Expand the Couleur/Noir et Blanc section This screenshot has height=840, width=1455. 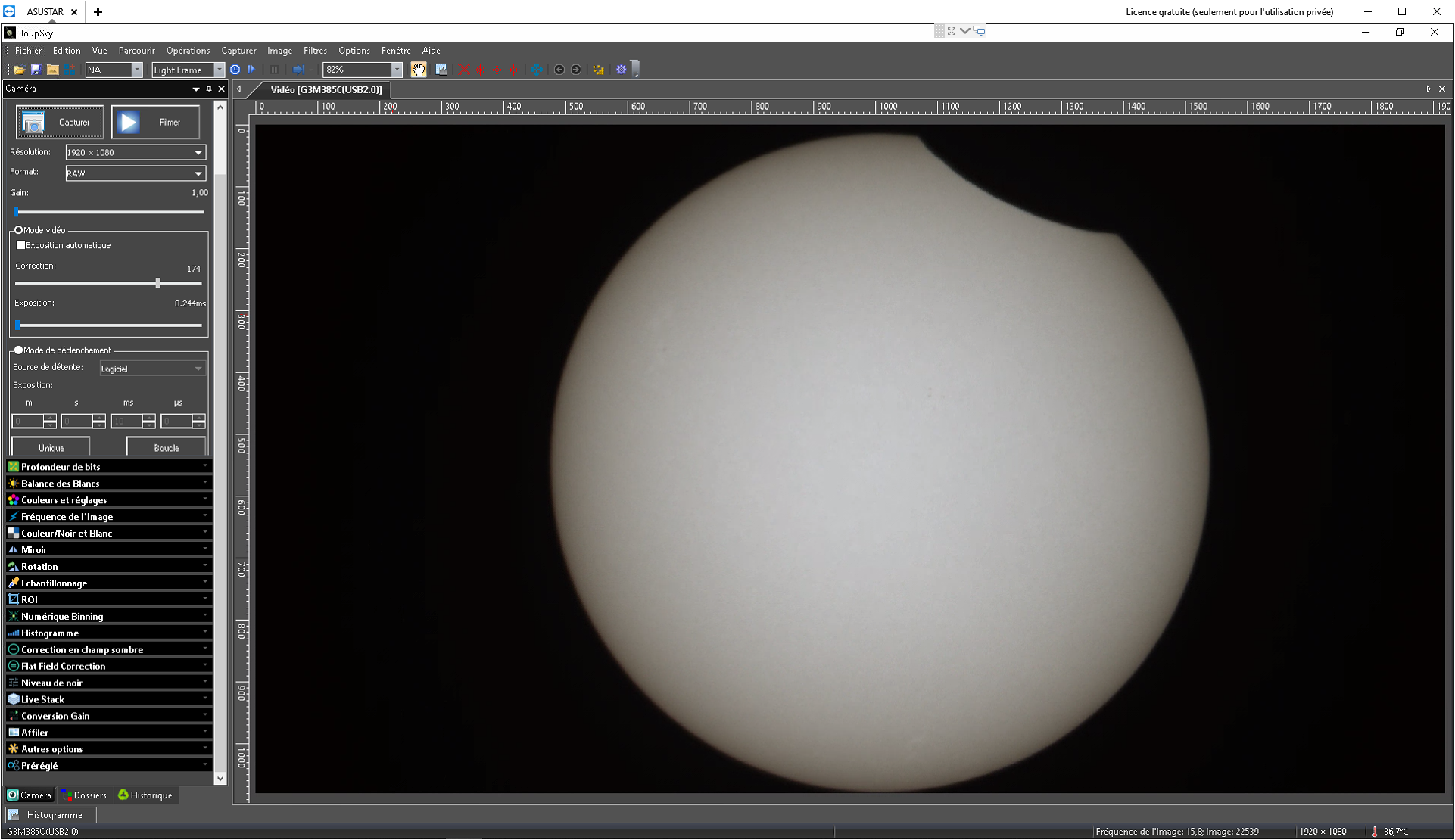click(x=109, y=533)
